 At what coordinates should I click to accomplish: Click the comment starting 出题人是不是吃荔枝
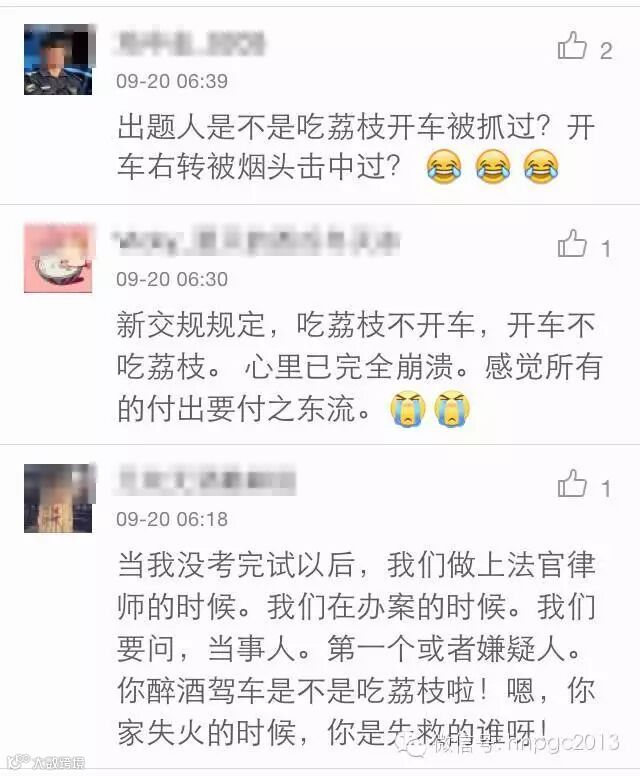[x=356, y=147]
